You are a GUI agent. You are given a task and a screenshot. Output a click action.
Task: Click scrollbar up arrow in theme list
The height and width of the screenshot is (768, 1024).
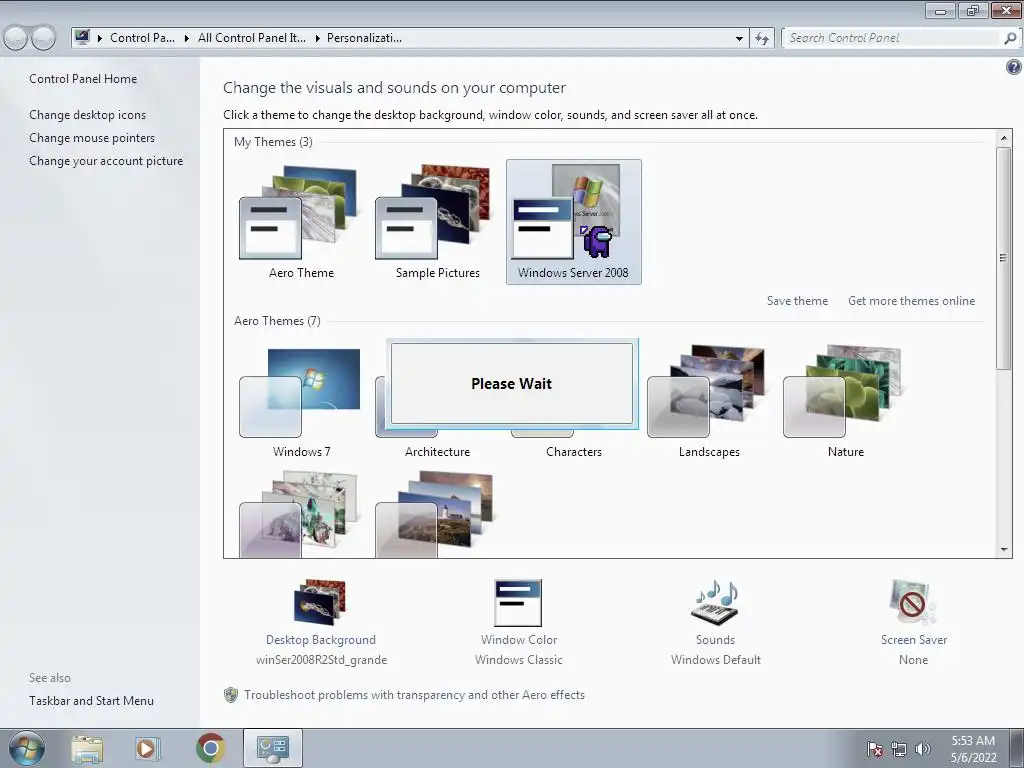click(1004, 138)
